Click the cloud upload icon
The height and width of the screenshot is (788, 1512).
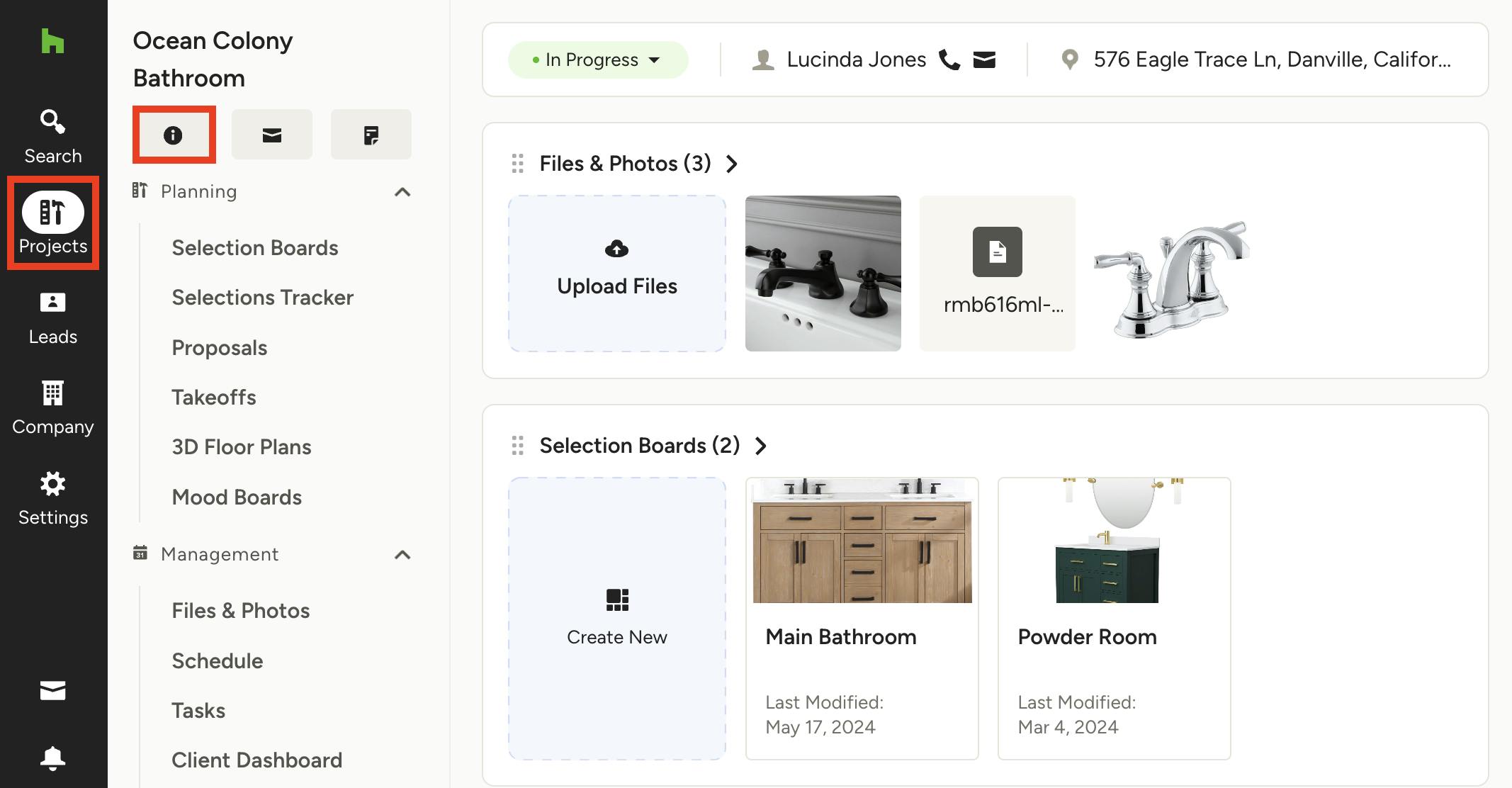point(617,249)
